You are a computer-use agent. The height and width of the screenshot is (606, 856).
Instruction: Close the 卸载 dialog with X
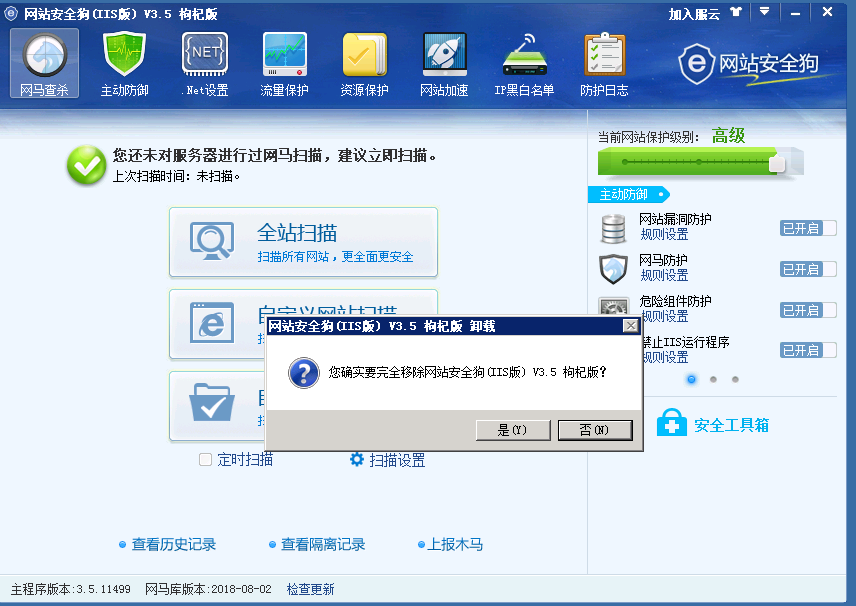[x=631, y=326]
